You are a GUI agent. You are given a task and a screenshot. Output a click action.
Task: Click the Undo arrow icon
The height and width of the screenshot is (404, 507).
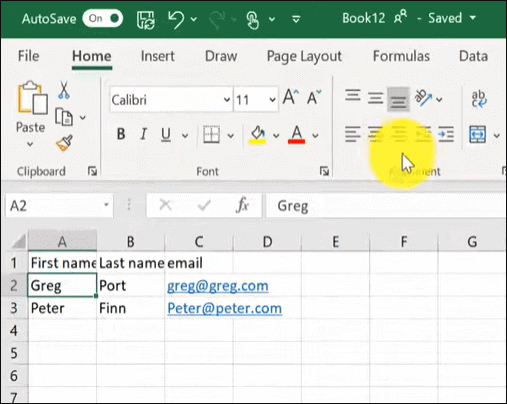pos(176,19)
